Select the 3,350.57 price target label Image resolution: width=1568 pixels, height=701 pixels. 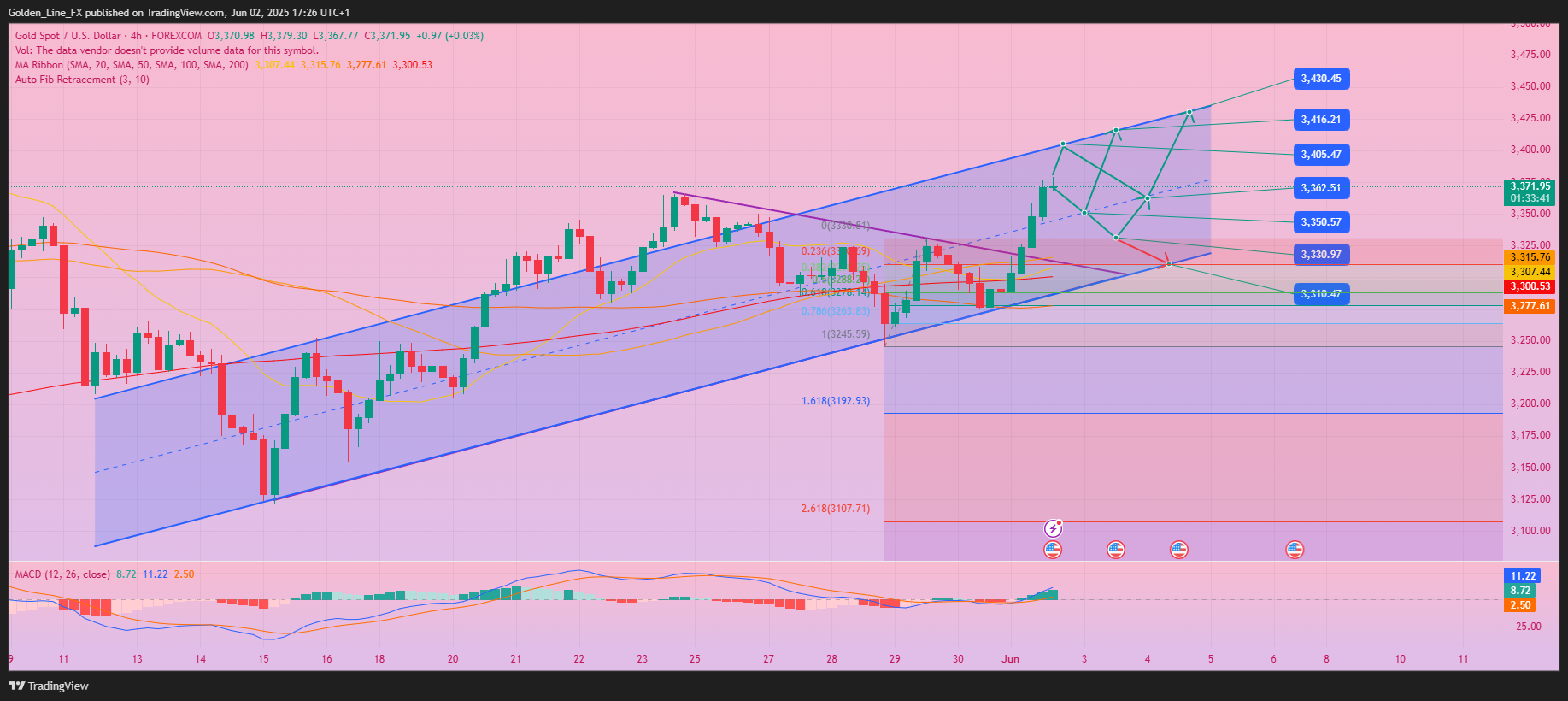tap(1321, 222)
